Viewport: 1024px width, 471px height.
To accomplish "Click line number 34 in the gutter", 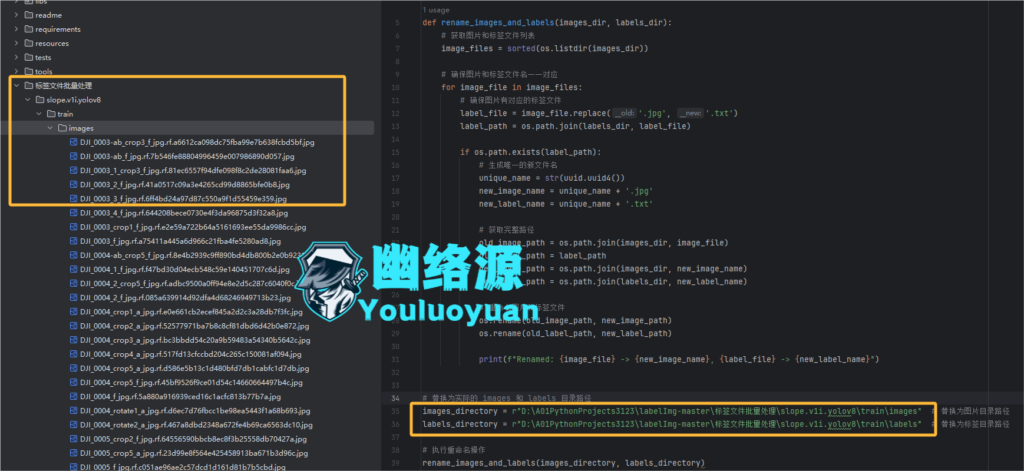I will coord(395,398).
